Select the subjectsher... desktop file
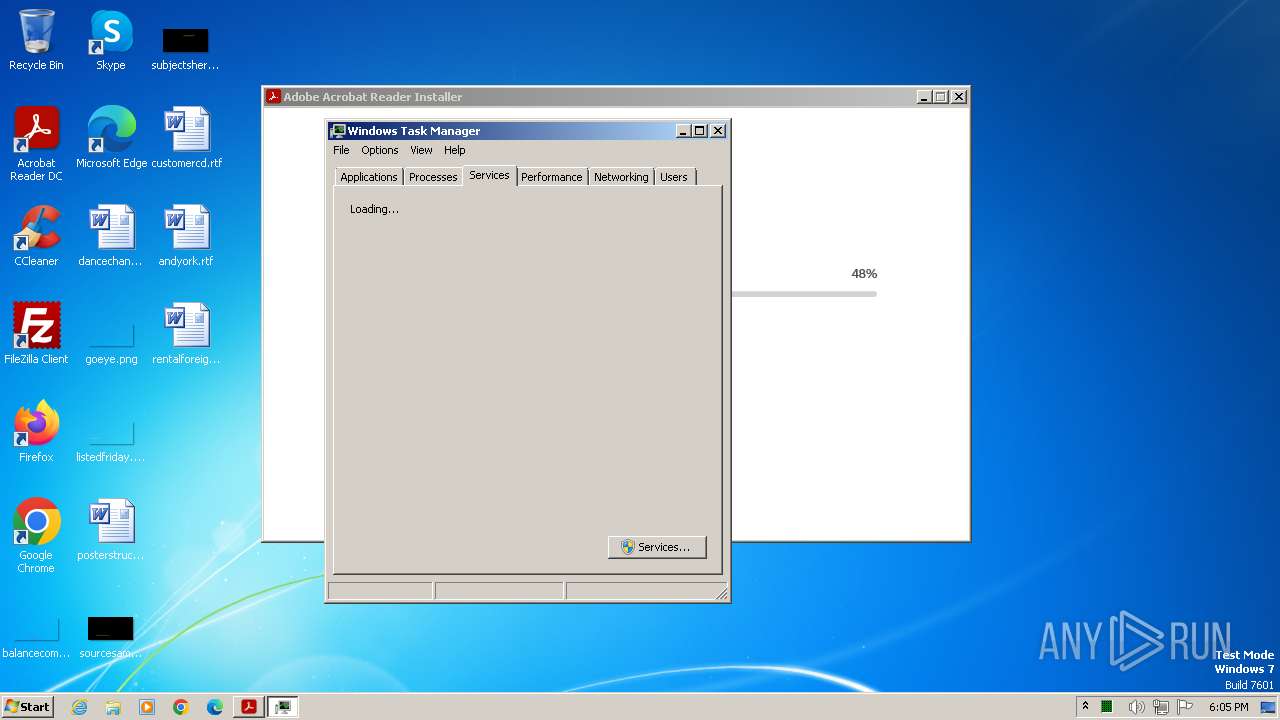 click(185, 48)
